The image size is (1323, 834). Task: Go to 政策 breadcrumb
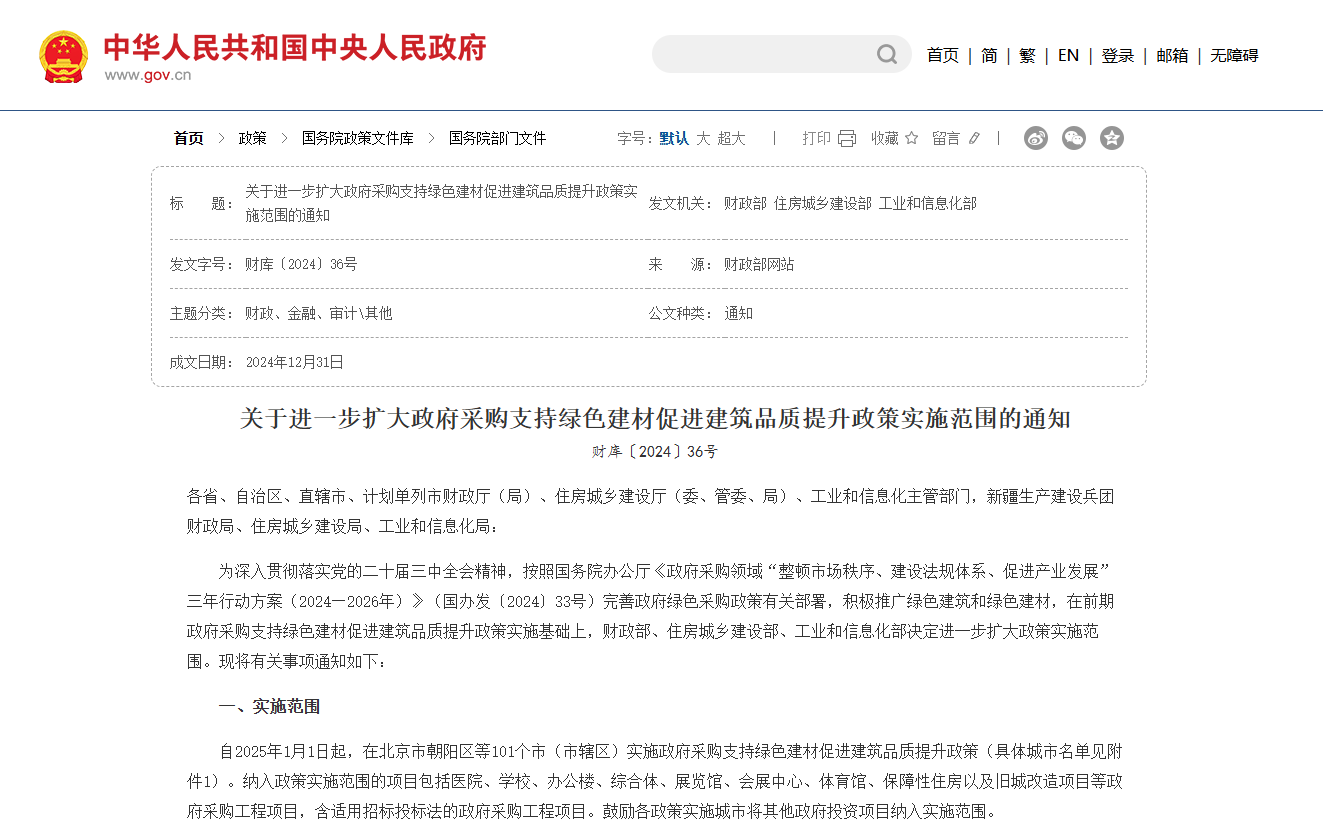click(x=252, y=138)
